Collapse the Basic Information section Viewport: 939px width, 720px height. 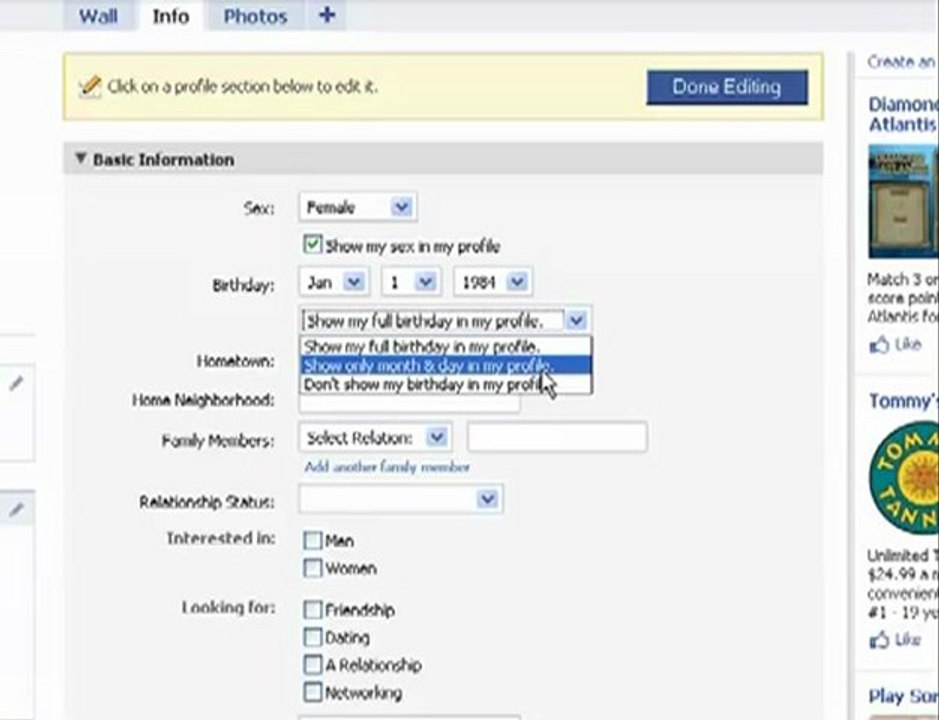click(81, 159)
